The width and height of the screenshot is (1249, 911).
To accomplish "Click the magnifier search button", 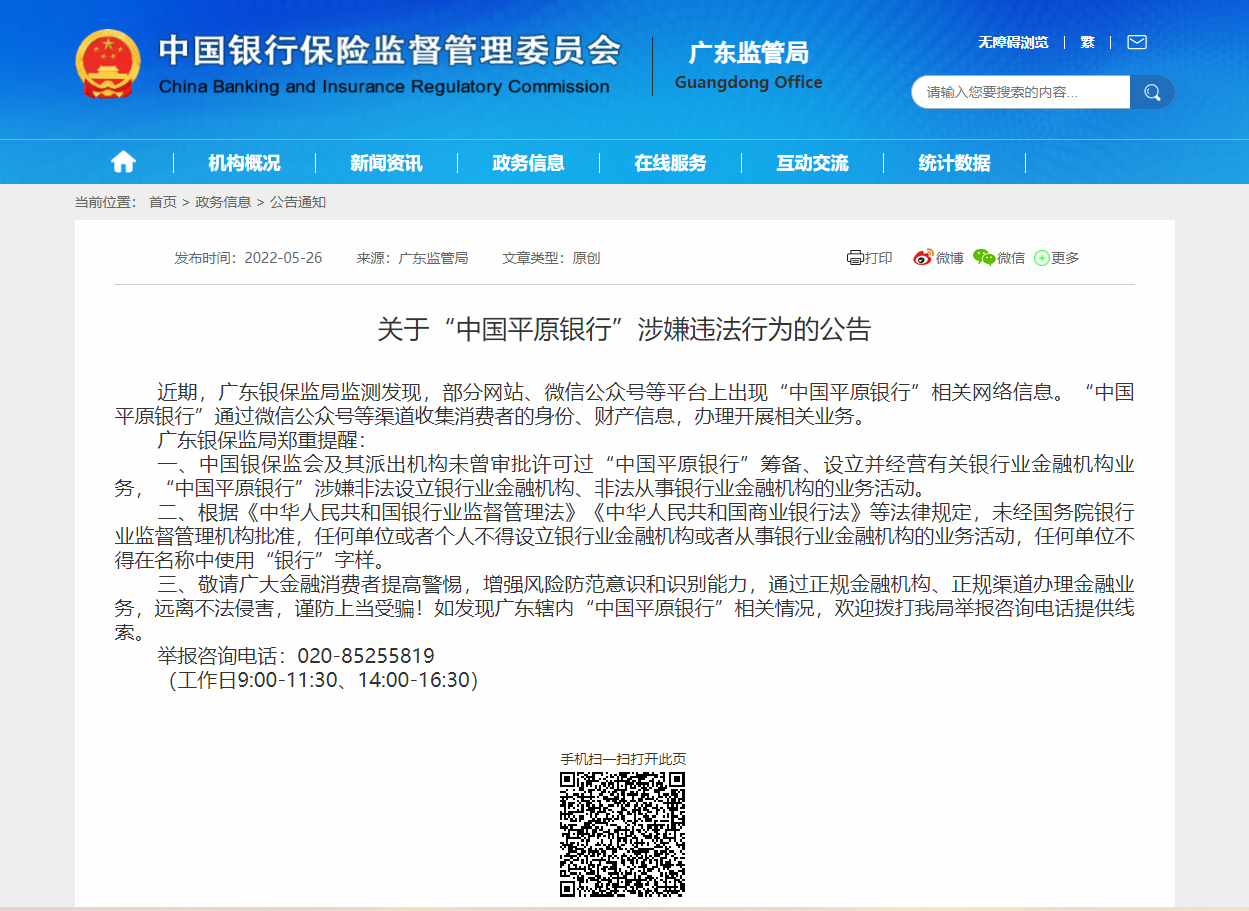I will [1152, 92].
